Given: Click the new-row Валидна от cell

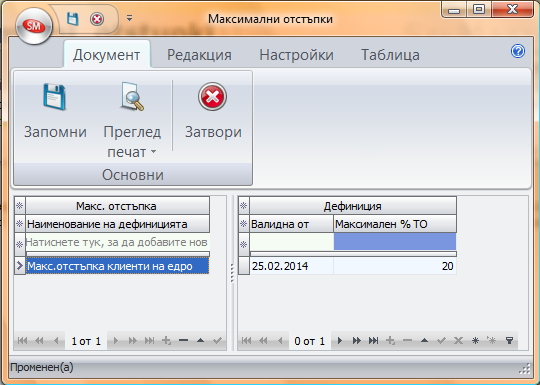Looking at the screenshot, I should coord(291,242).
